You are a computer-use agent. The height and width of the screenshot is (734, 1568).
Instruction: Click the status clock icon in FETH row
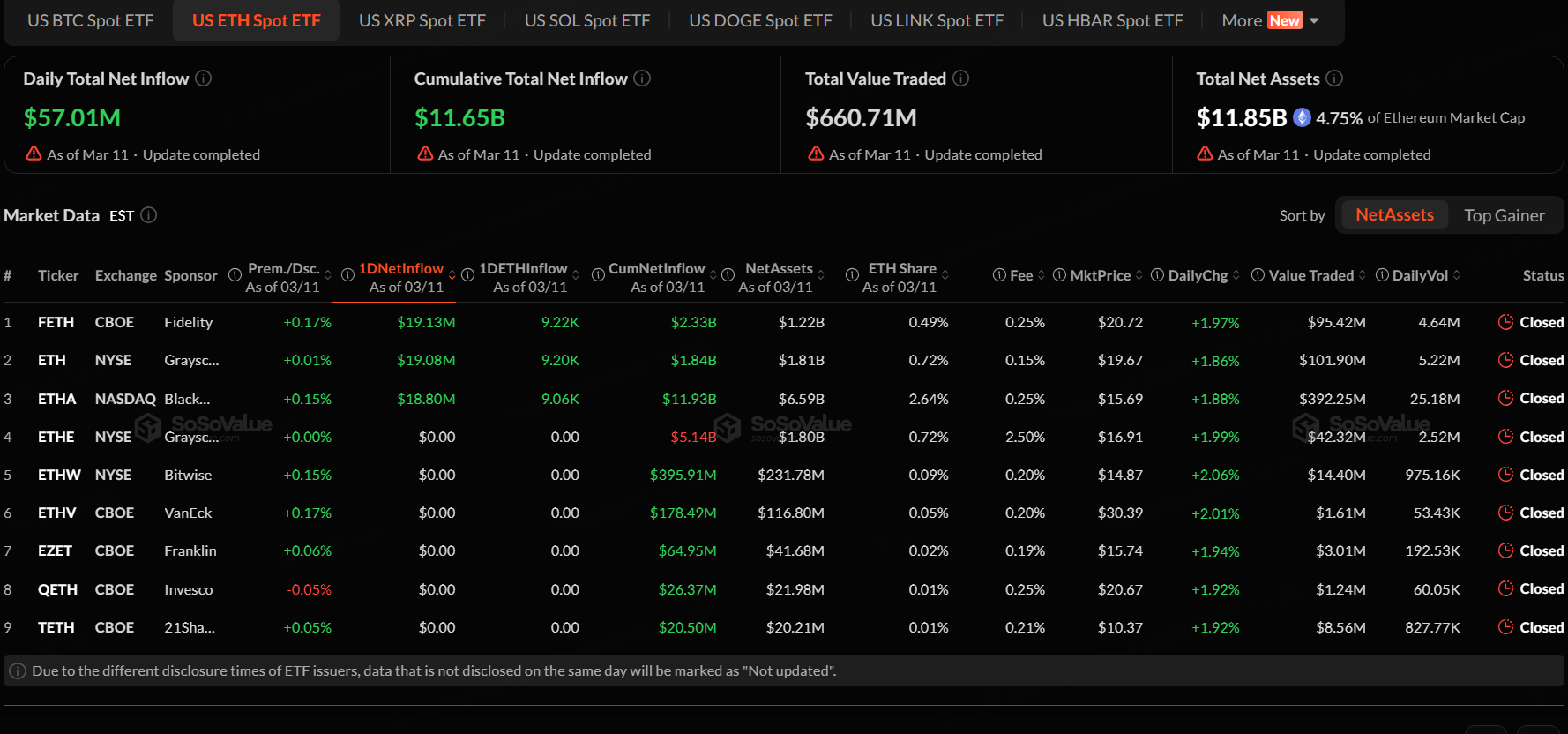pos(1505,322)
